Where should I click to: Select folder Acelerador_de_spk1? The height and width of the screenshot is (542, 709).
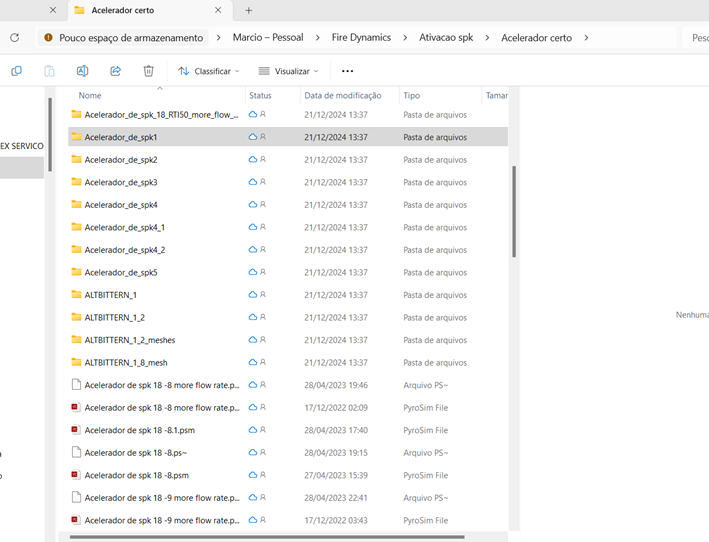click(288, 137)
